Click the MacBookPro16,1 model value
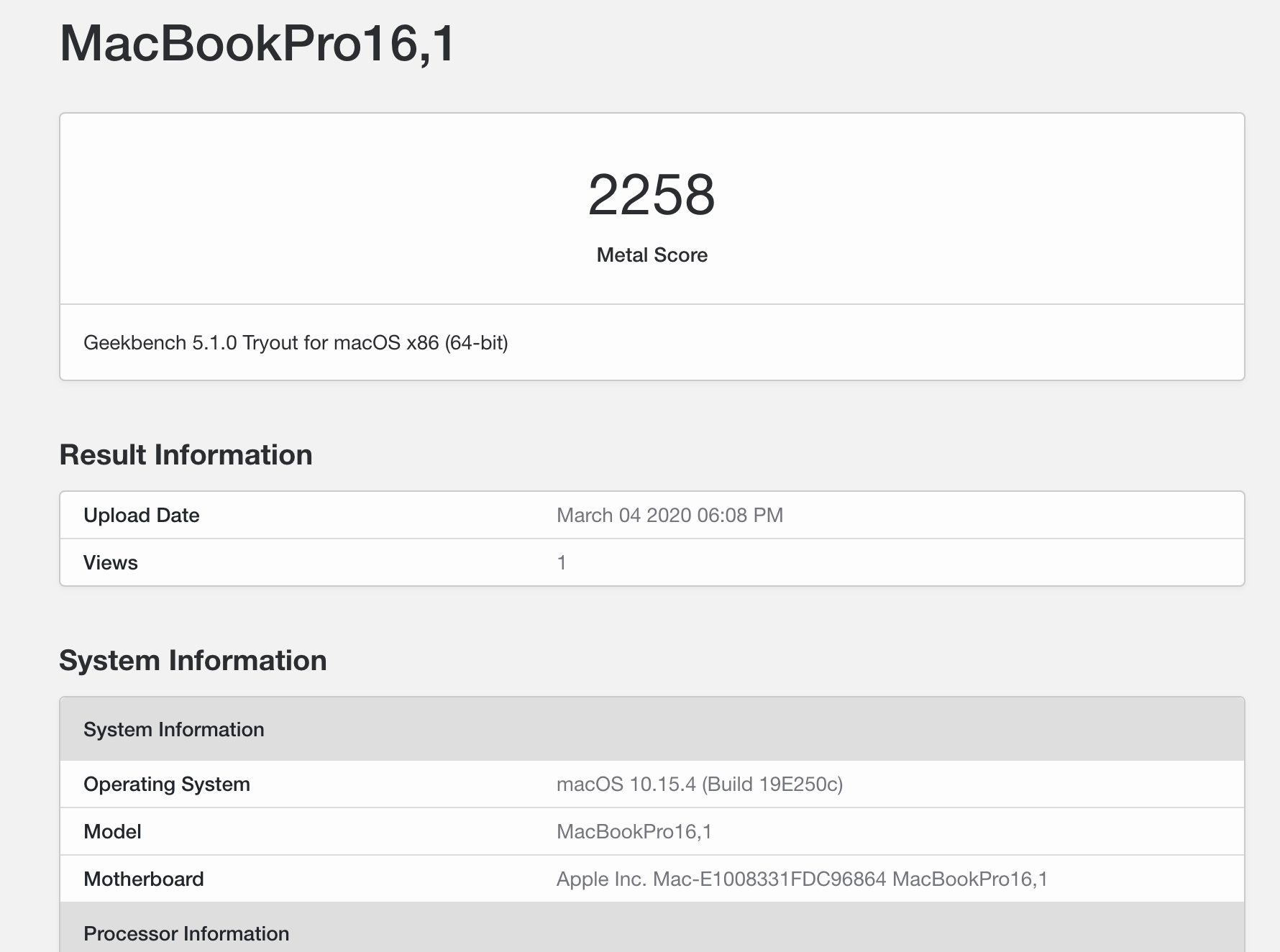Image resolution: width=1280 pixels, height=952 pixels. pyautogui.click(x=634, y=832)
